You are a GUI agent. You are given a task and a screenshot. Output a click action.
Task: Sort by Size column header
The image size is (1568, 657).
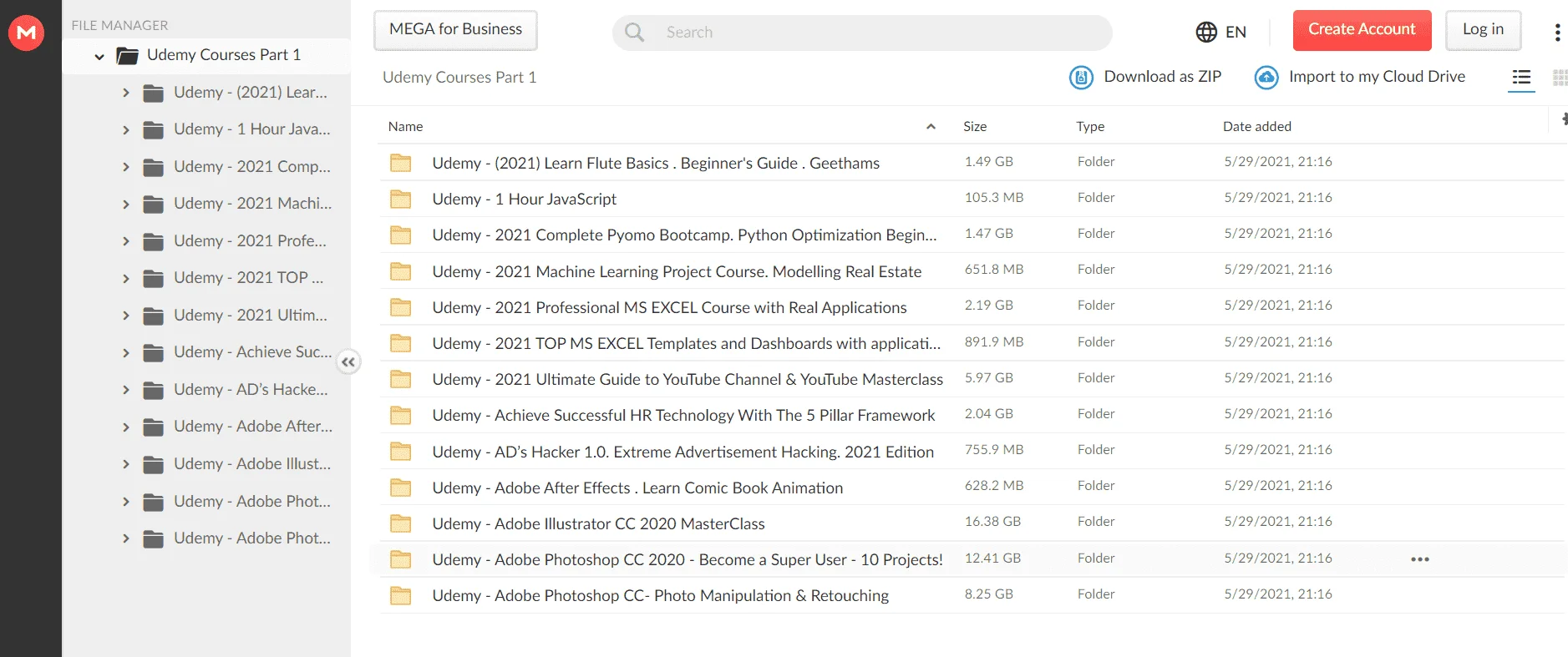[x=975, y=127]
